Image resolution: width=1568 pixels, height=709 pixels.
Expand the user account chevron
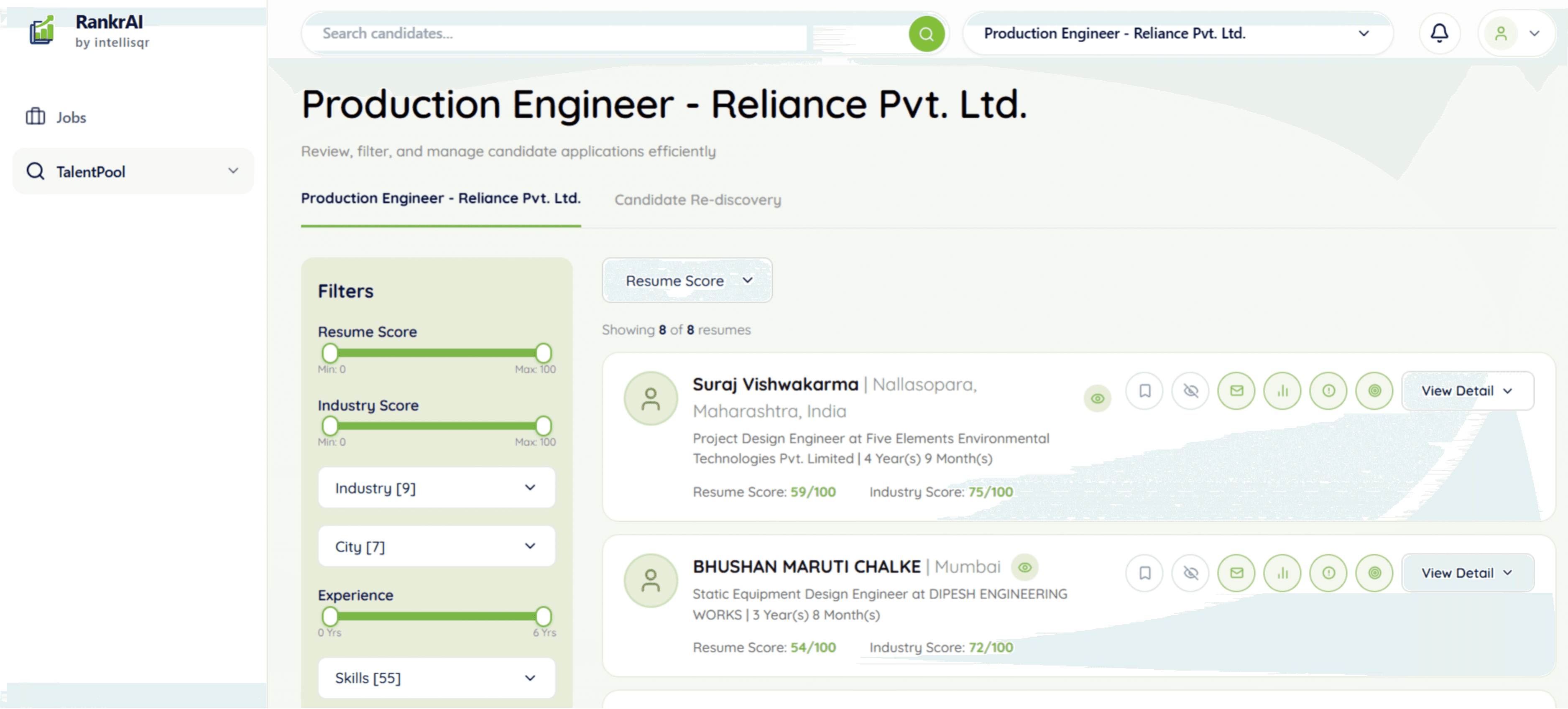(x=1534, y=33)
